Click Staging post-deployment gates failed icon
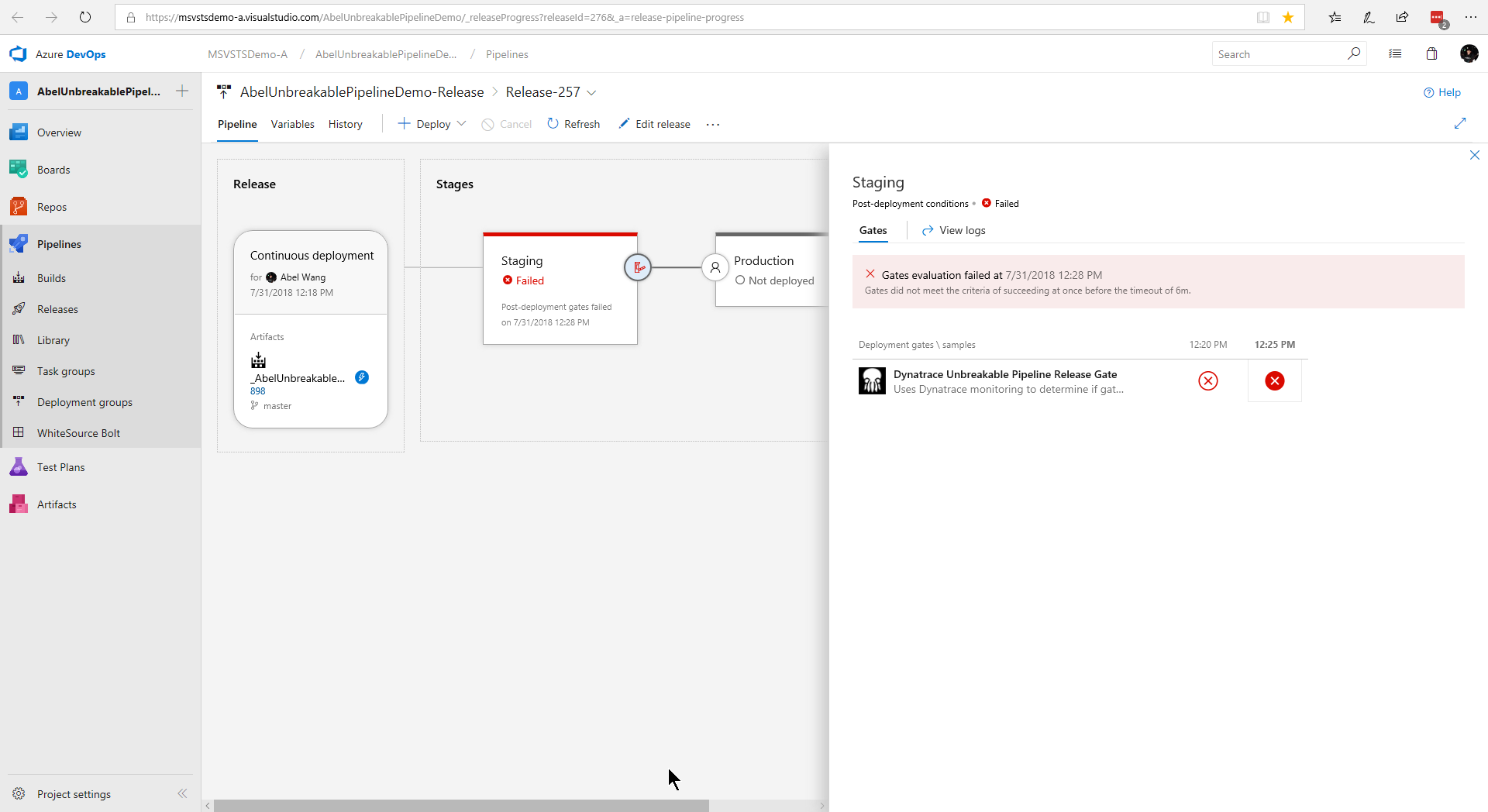Viewport: 1488px width, 812px height. [x=638, y=267]
